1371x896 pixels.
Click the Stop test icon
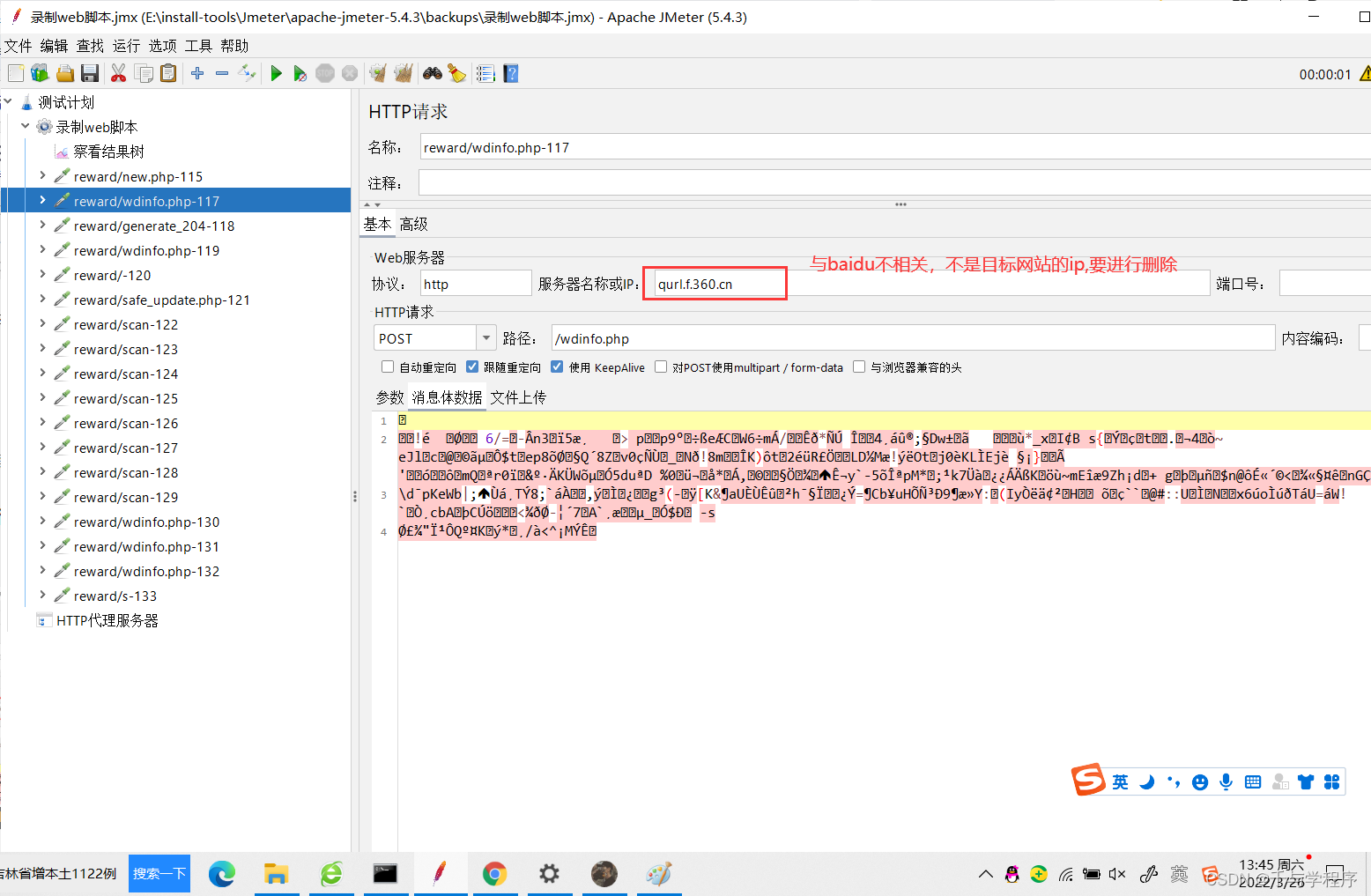pos(325,73)
